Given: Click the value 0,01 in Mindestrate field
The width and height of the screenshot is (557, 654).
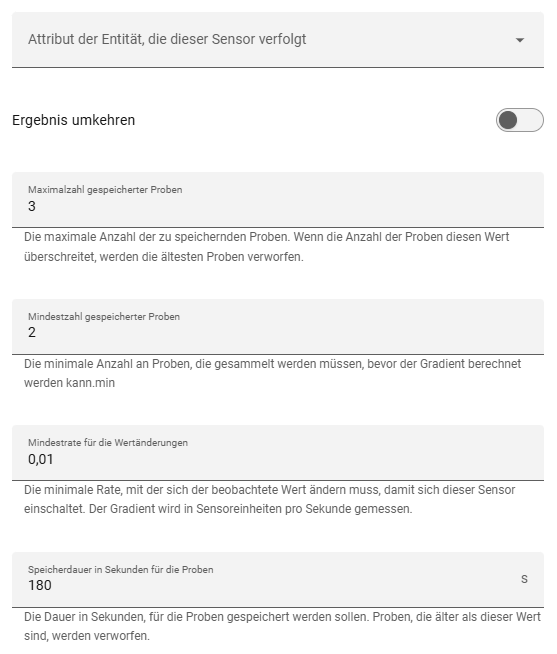Looking at the screenshot, I should tap(41, 459).
